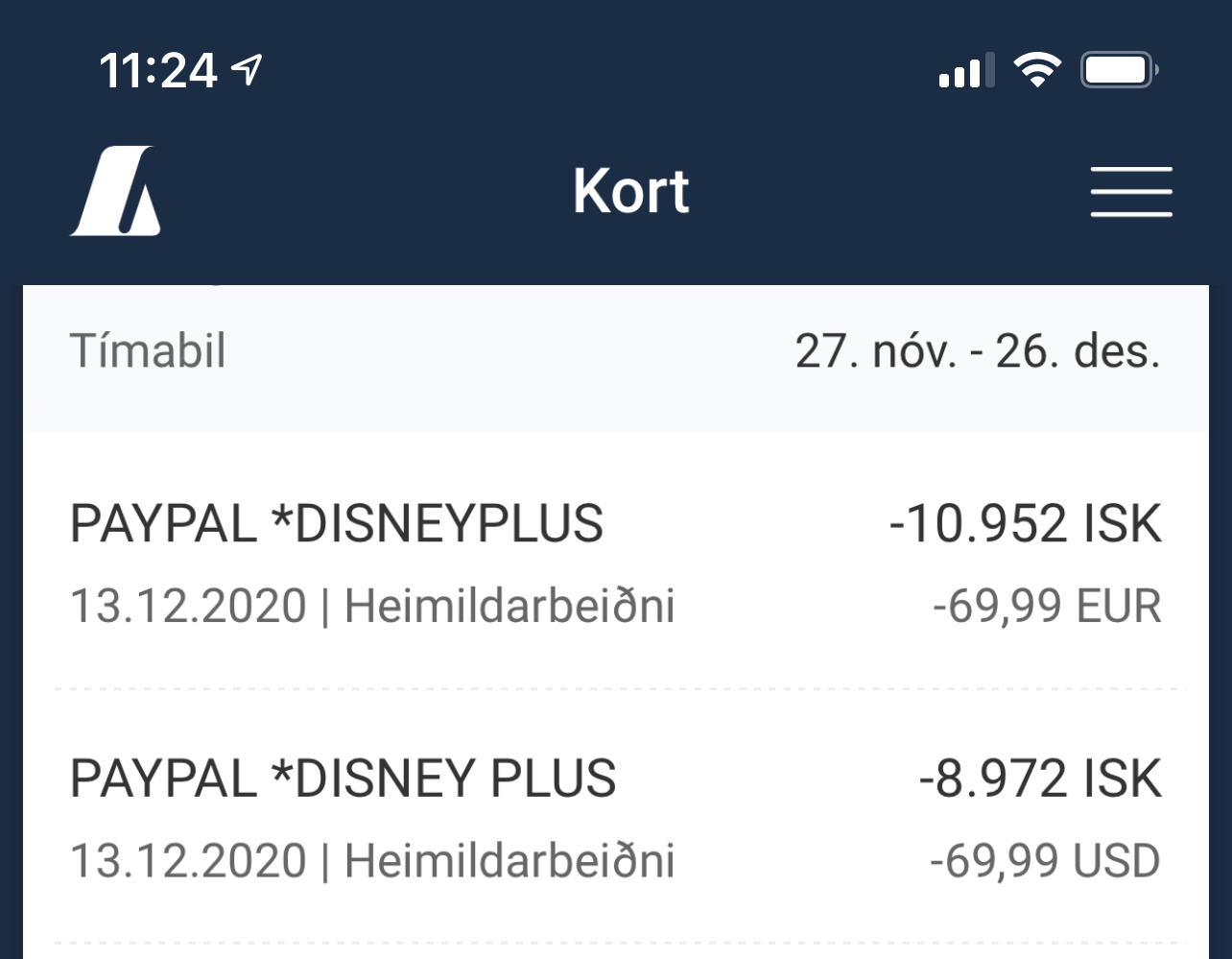Tap the 13.12.2020 date of DISNEY PLUS entry

pos(188,861)
